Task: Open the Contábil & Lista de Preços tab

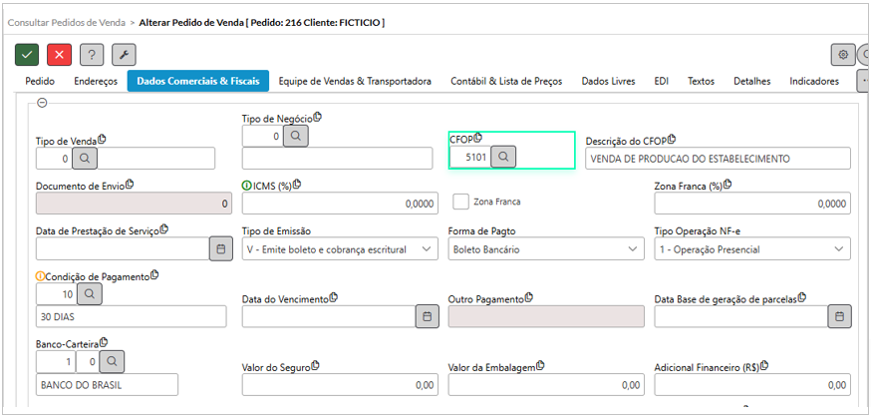Action: click(506, 81)
